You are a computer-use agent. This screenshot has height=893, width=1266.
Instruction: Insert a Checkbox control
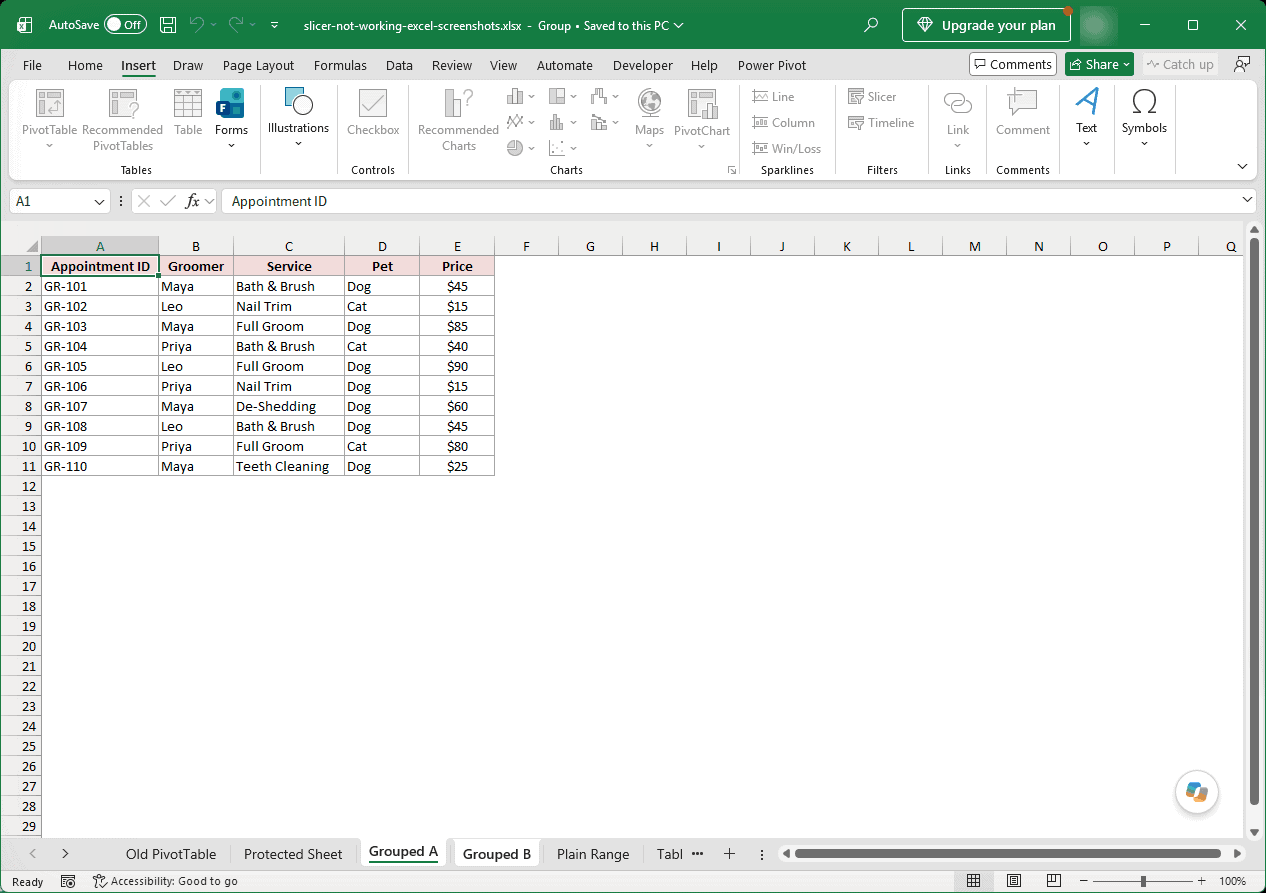373,113
